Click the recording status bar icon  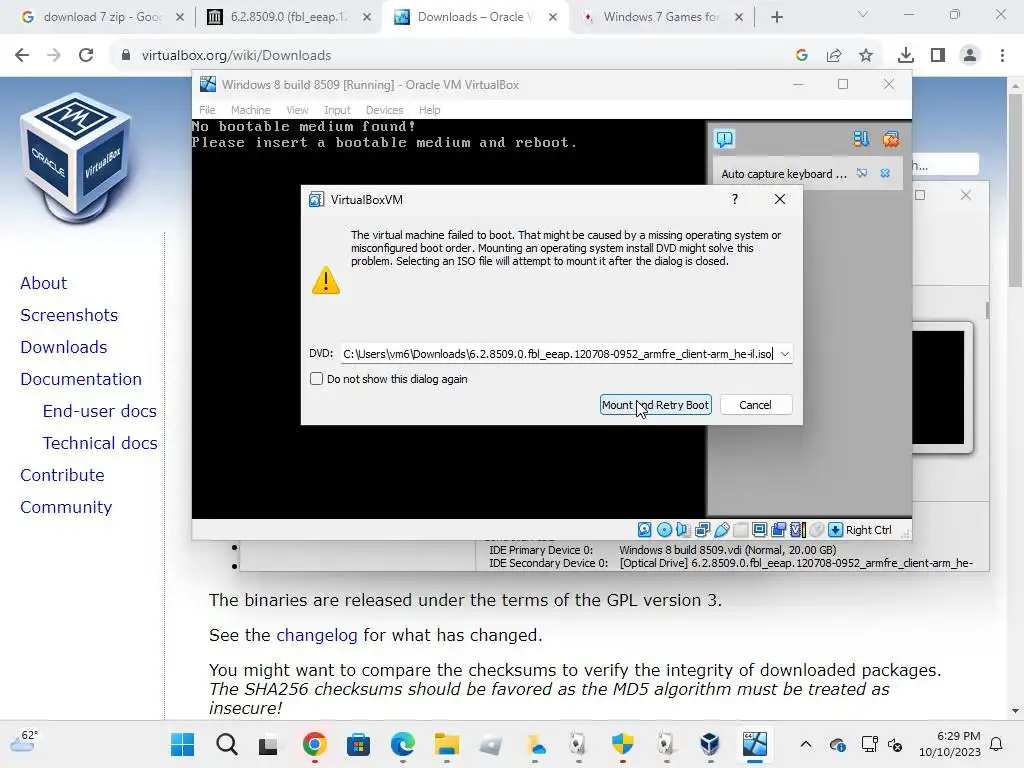coord(778,530)
